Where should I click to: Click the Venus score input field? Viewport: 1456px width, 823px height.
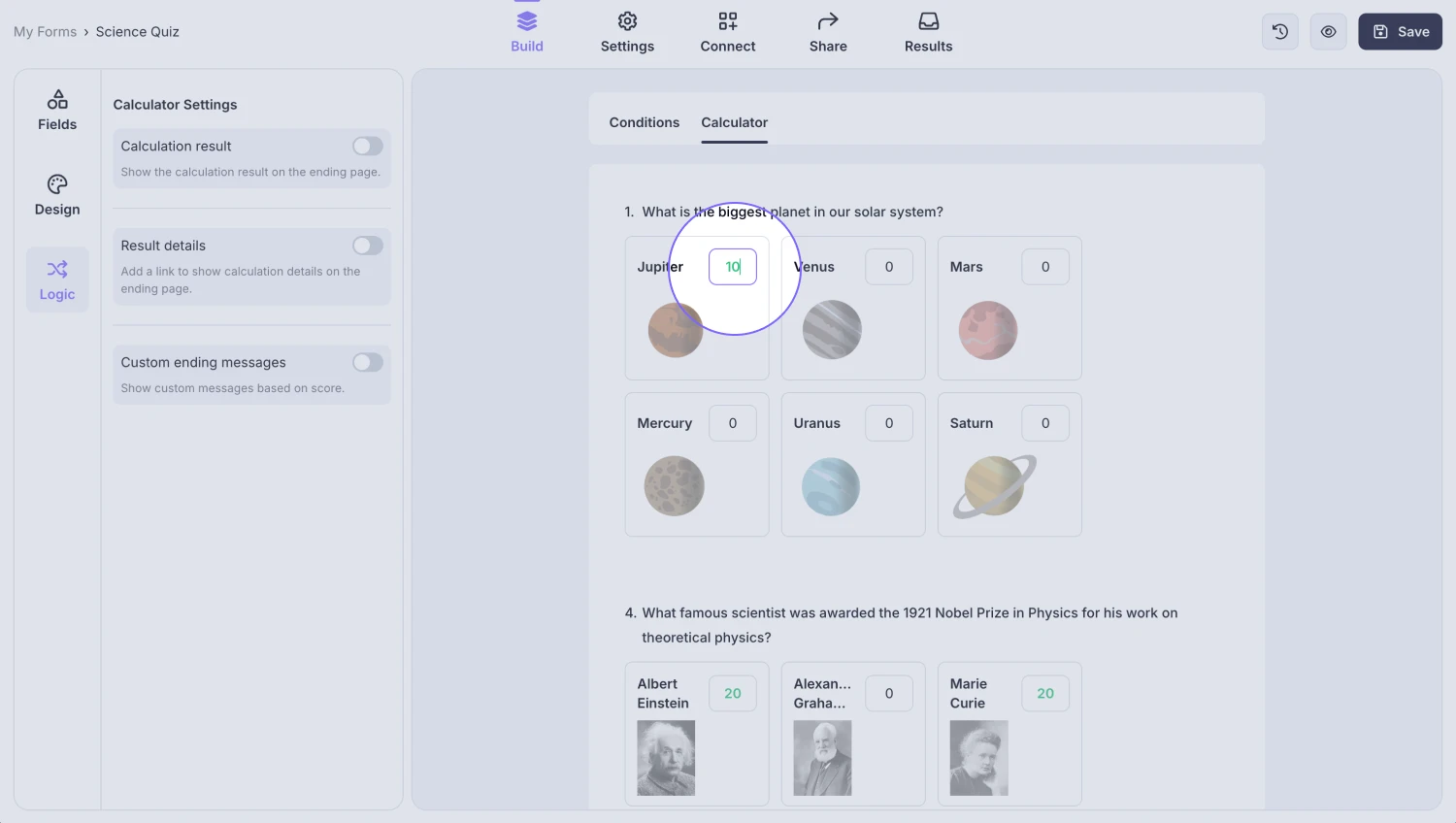tap(888, 267)
